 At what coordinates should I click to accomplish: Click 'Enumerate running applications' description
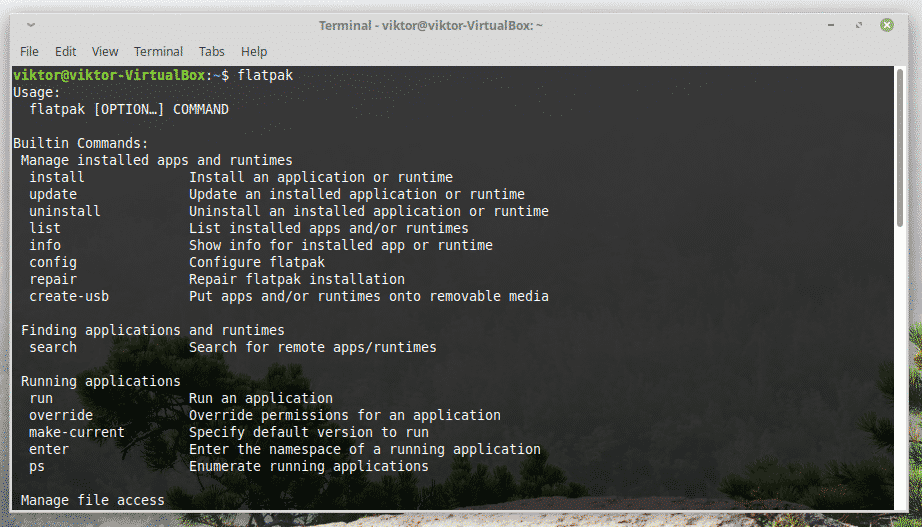[x=309, y=467]
